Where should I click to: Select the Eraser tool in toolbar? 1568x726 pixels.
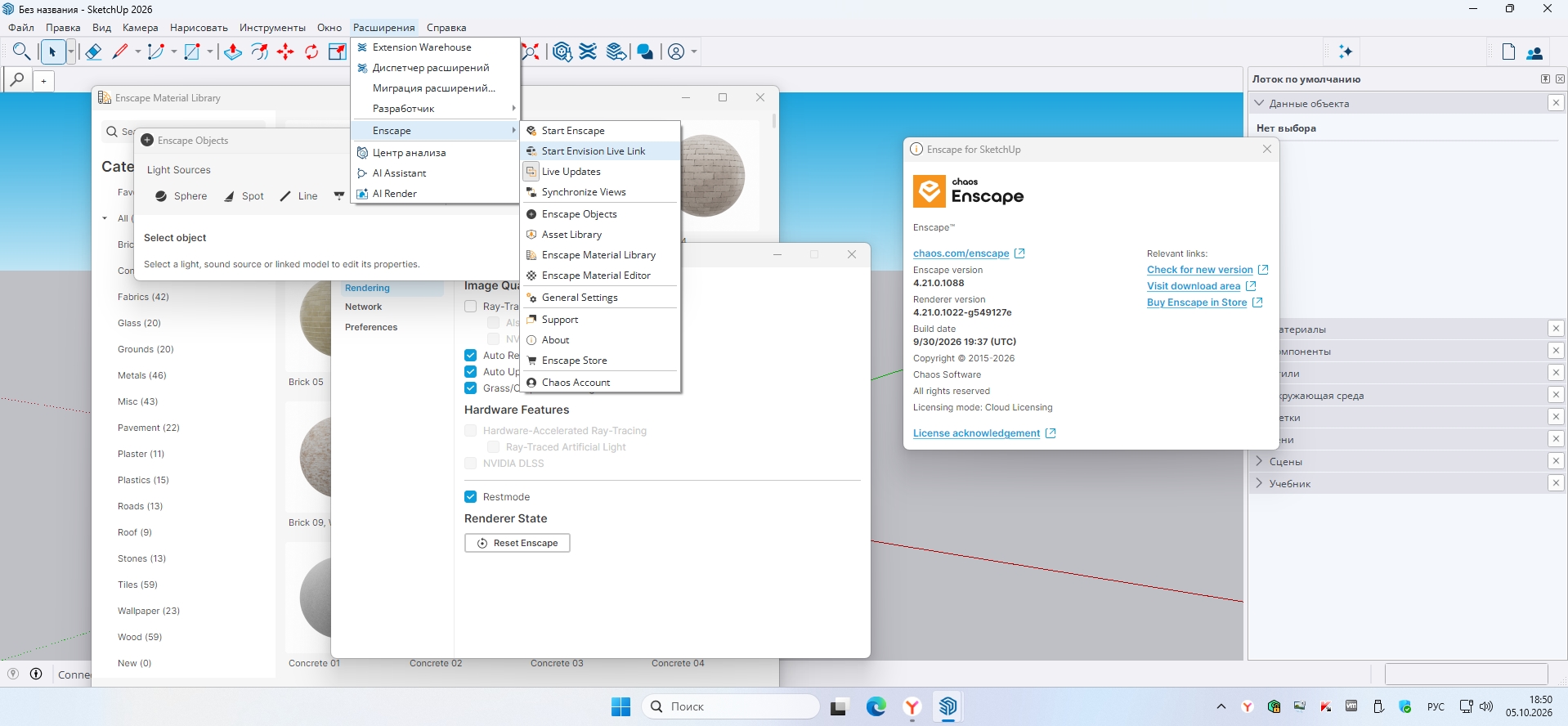(x=93, y=52)
